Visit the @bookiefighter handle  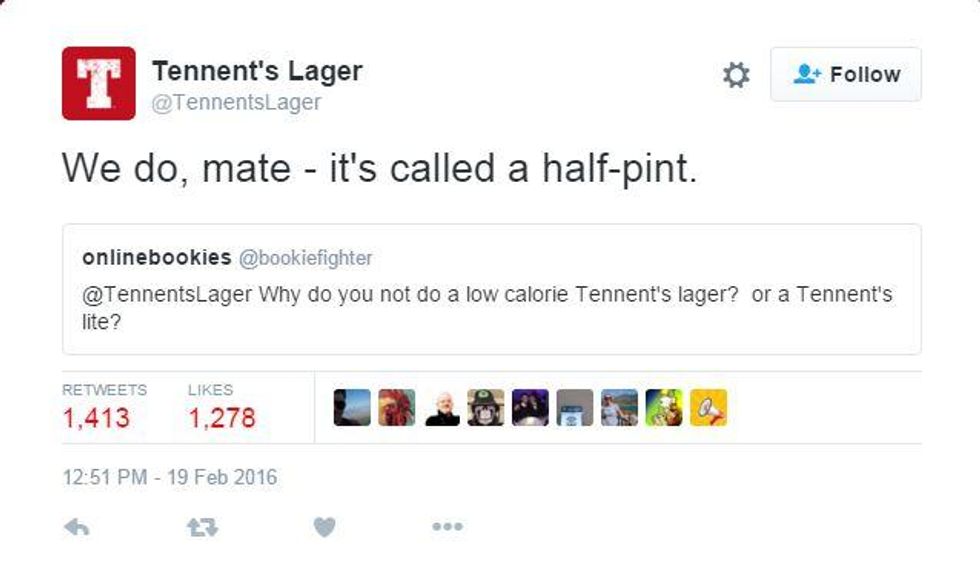306,258
